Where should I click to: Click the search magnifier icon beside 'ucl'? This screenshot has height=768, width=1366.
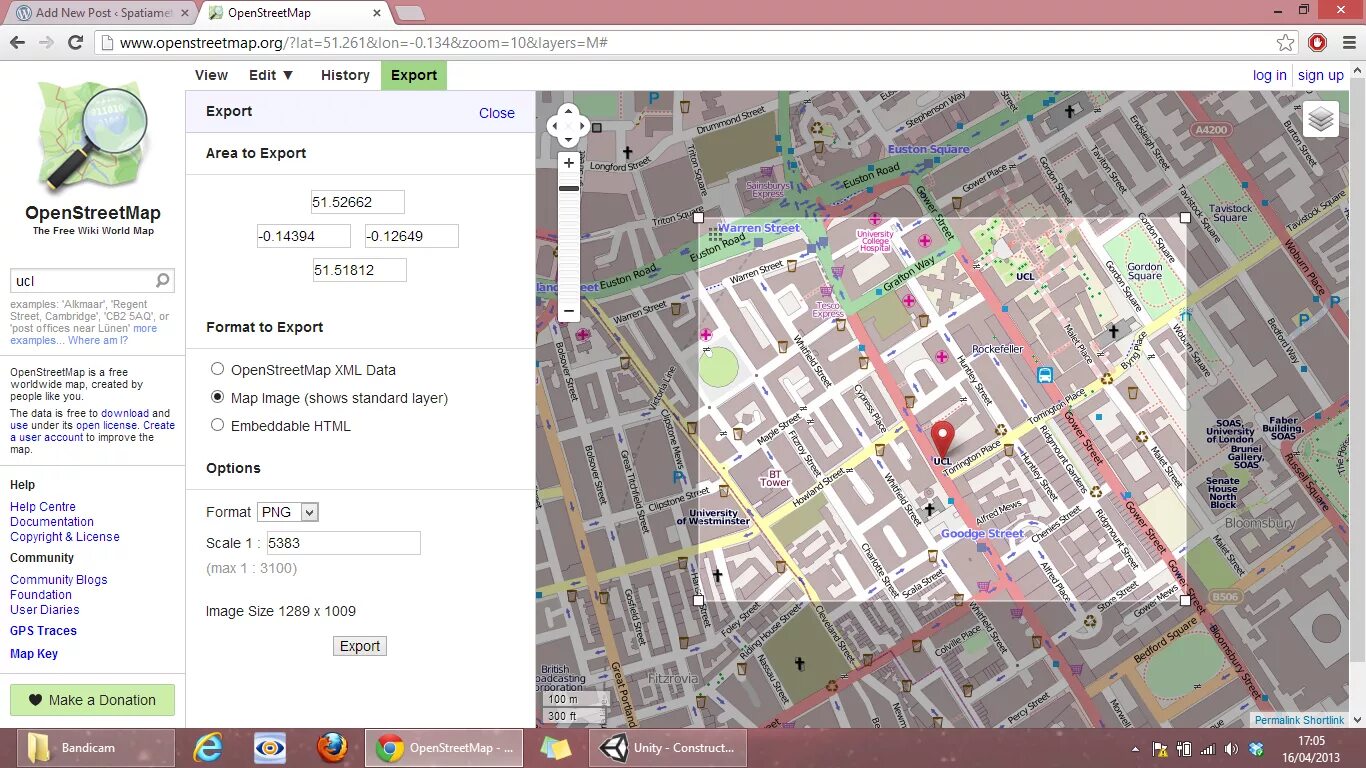[x=163, y=280]
